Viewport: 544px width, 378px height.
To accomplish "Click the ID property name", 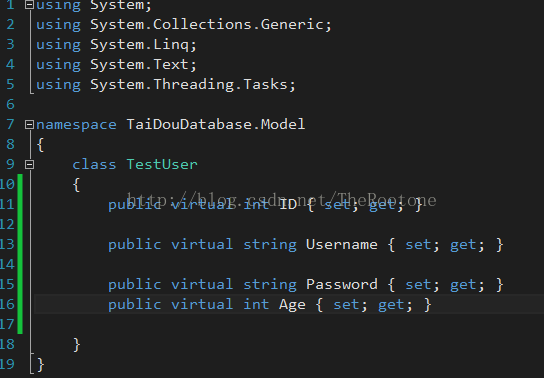I will pos(288,204).
